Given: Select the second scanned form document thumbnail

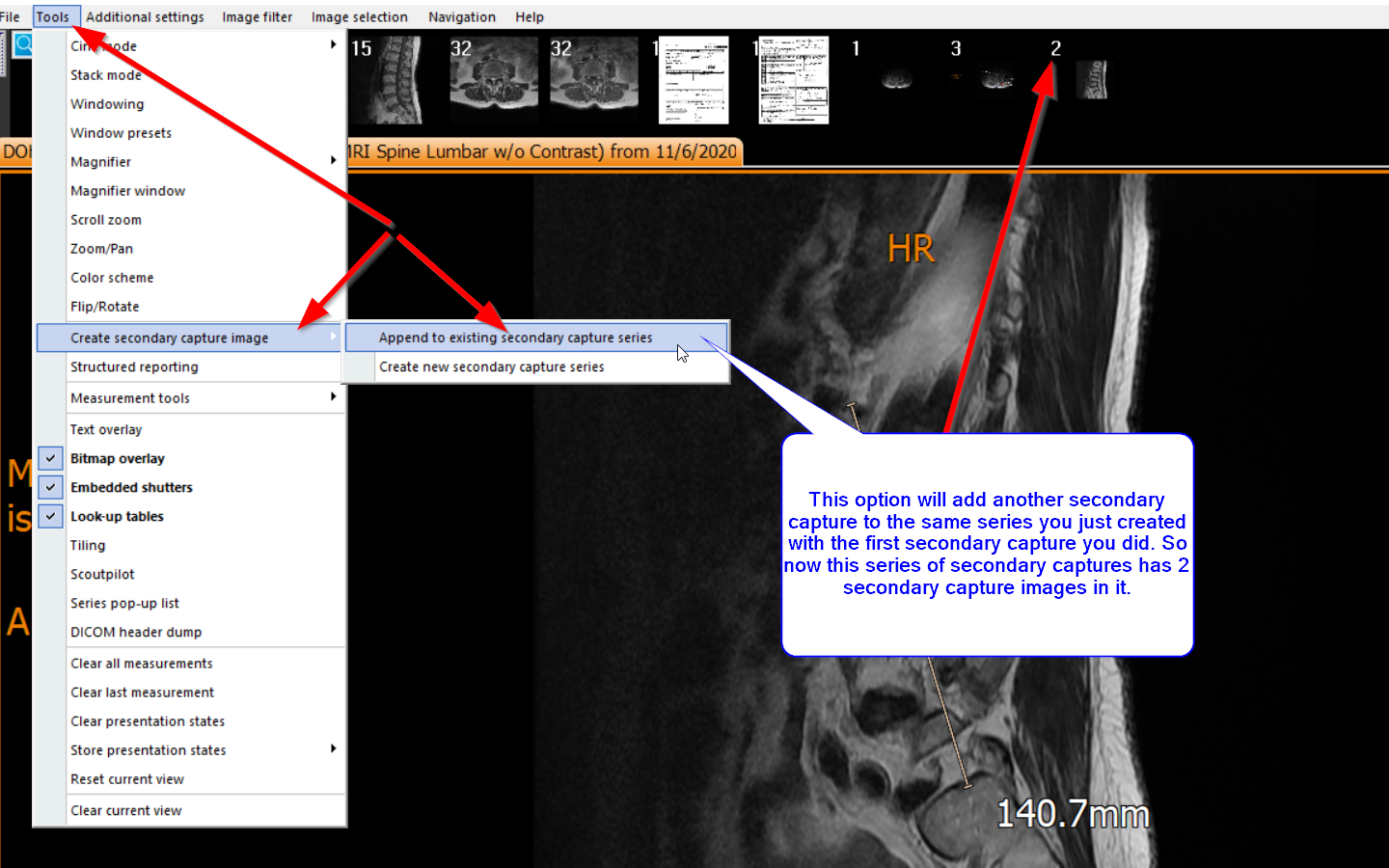Looking at the screenshot, I should [x=794, y=80].
